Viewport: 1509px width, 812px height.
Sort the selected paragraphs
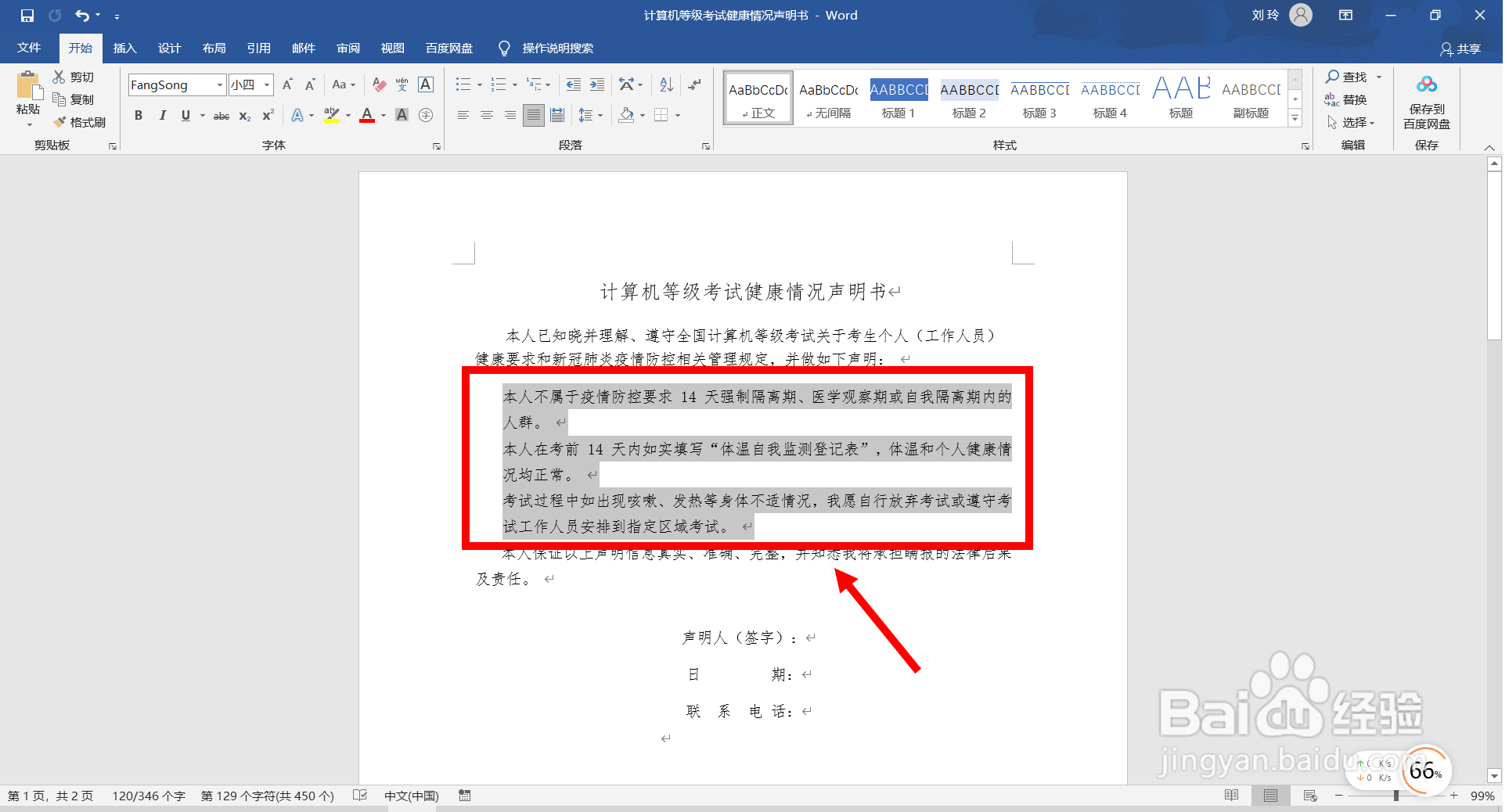666,84
